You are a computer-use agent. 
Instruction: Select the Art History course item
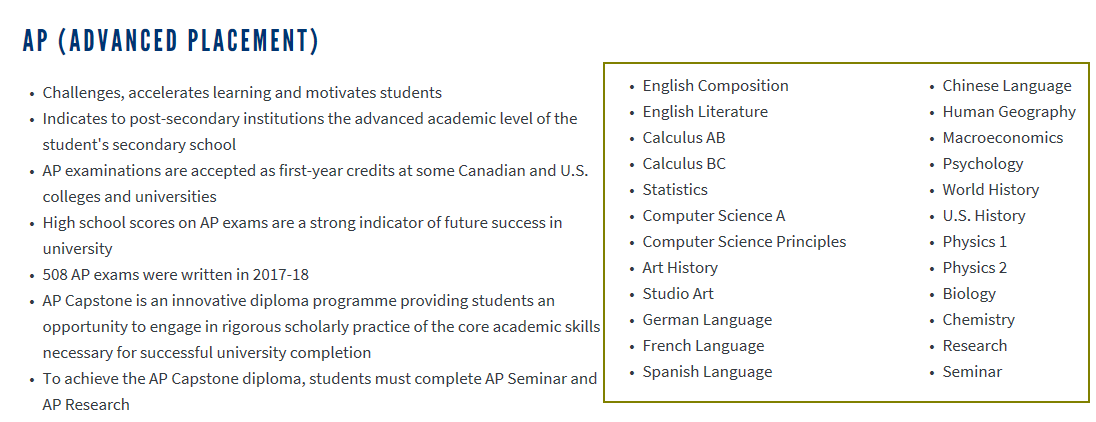pyautogui.click(x=680, y=268)
